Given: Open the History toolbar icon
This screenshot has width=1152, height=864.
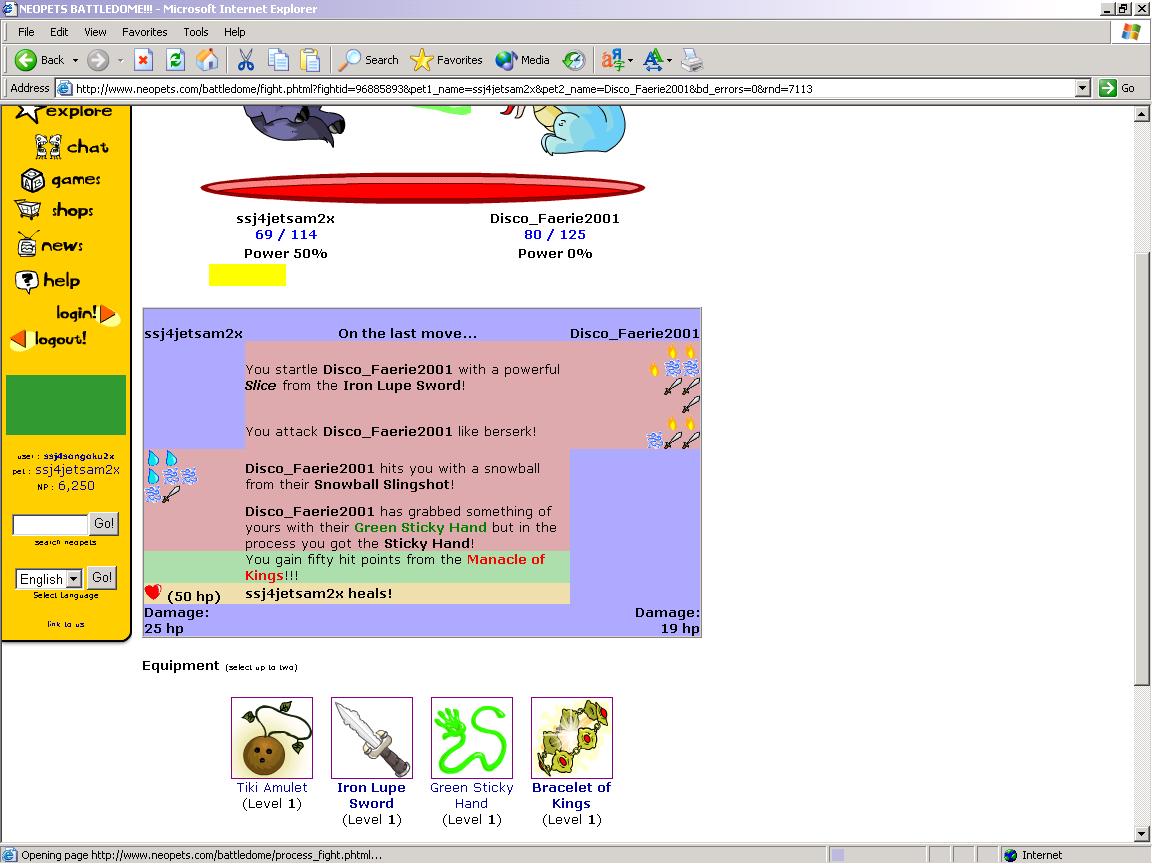Looking at the screenshot, I should tap(574, 60).
